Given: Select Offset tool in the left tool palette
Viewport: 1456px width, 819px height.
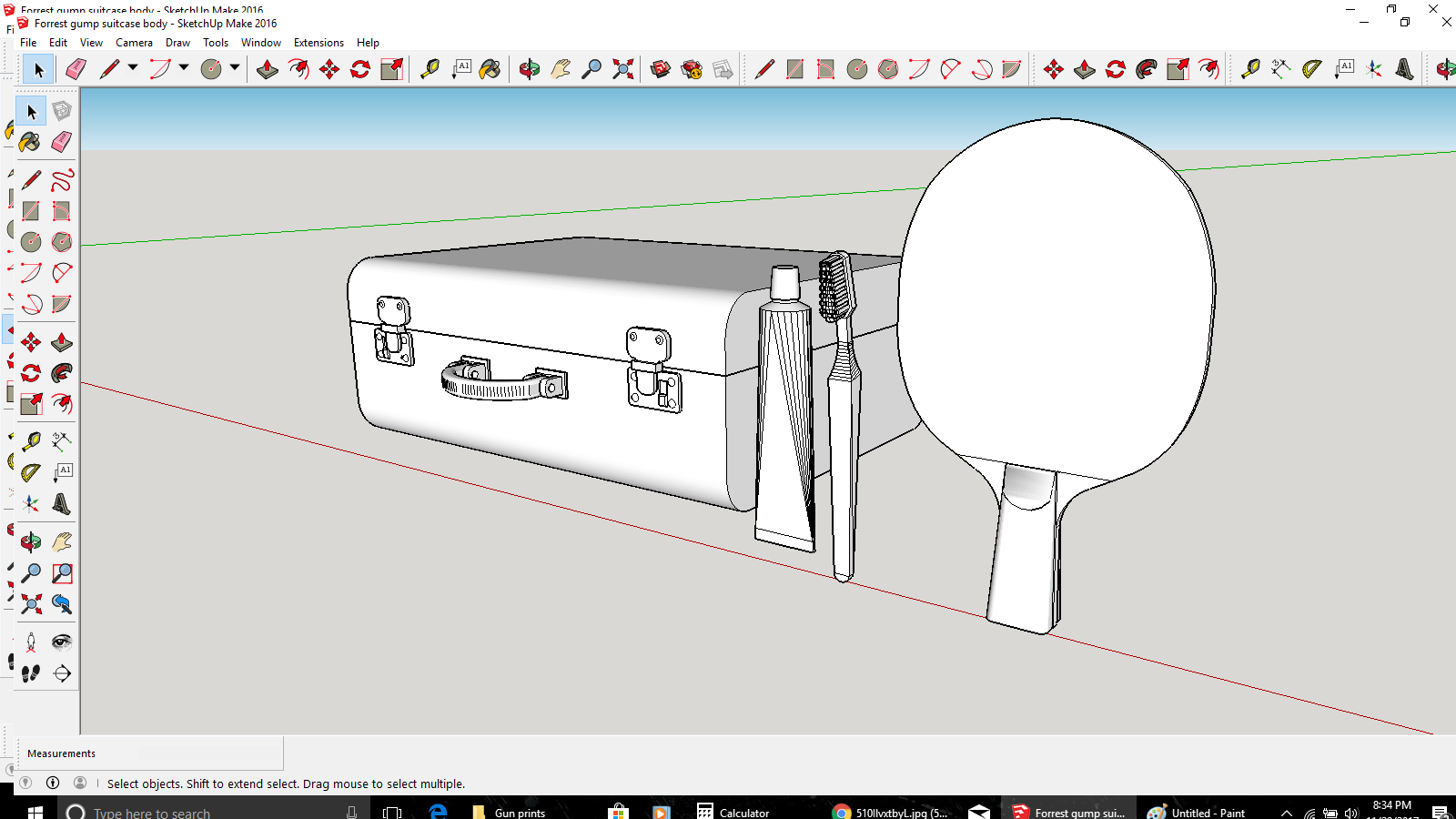Looking at the screenshot, I should [62, 404].
